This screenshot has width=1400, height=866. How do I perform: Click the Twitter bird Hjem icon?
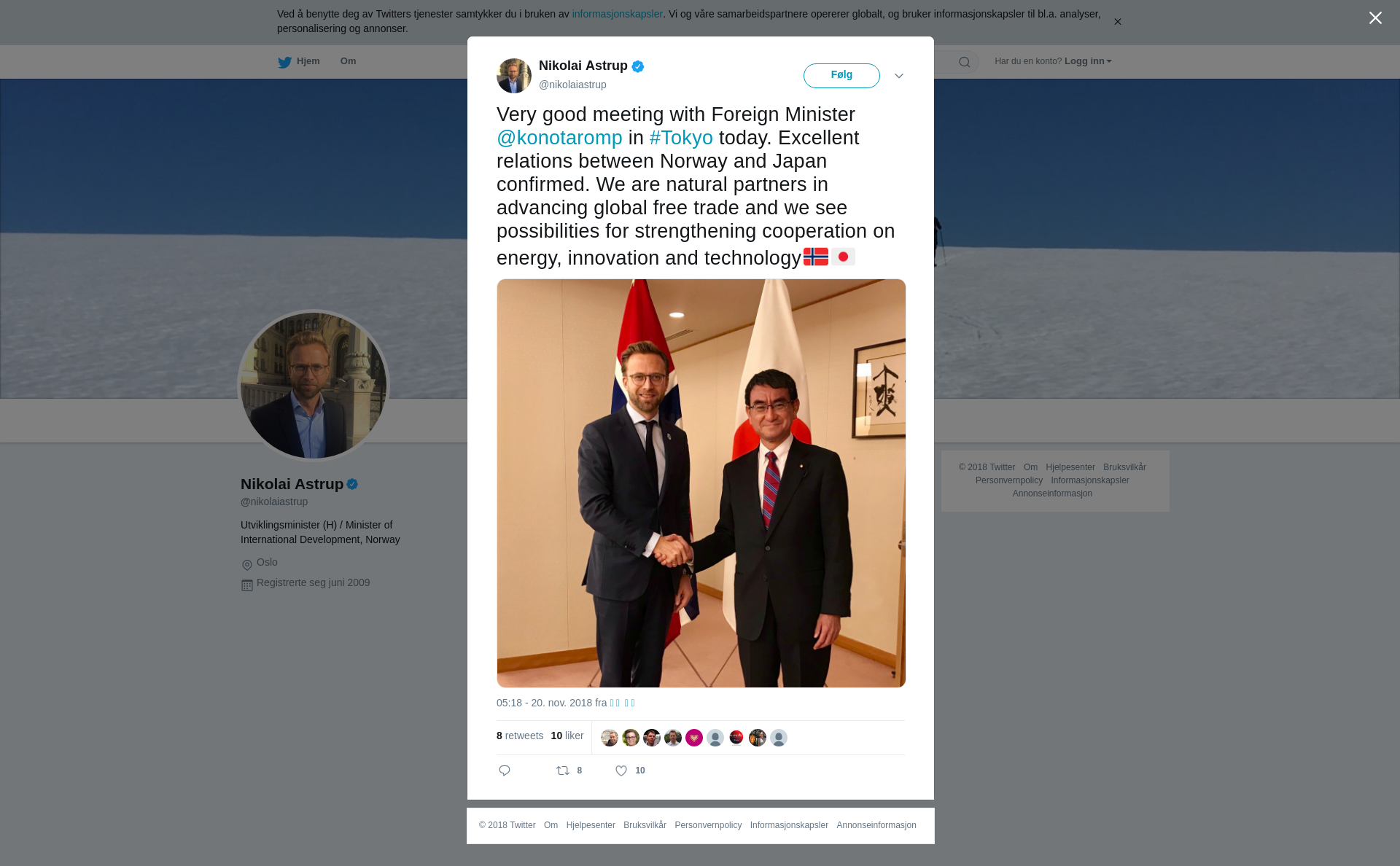point(284,62)
